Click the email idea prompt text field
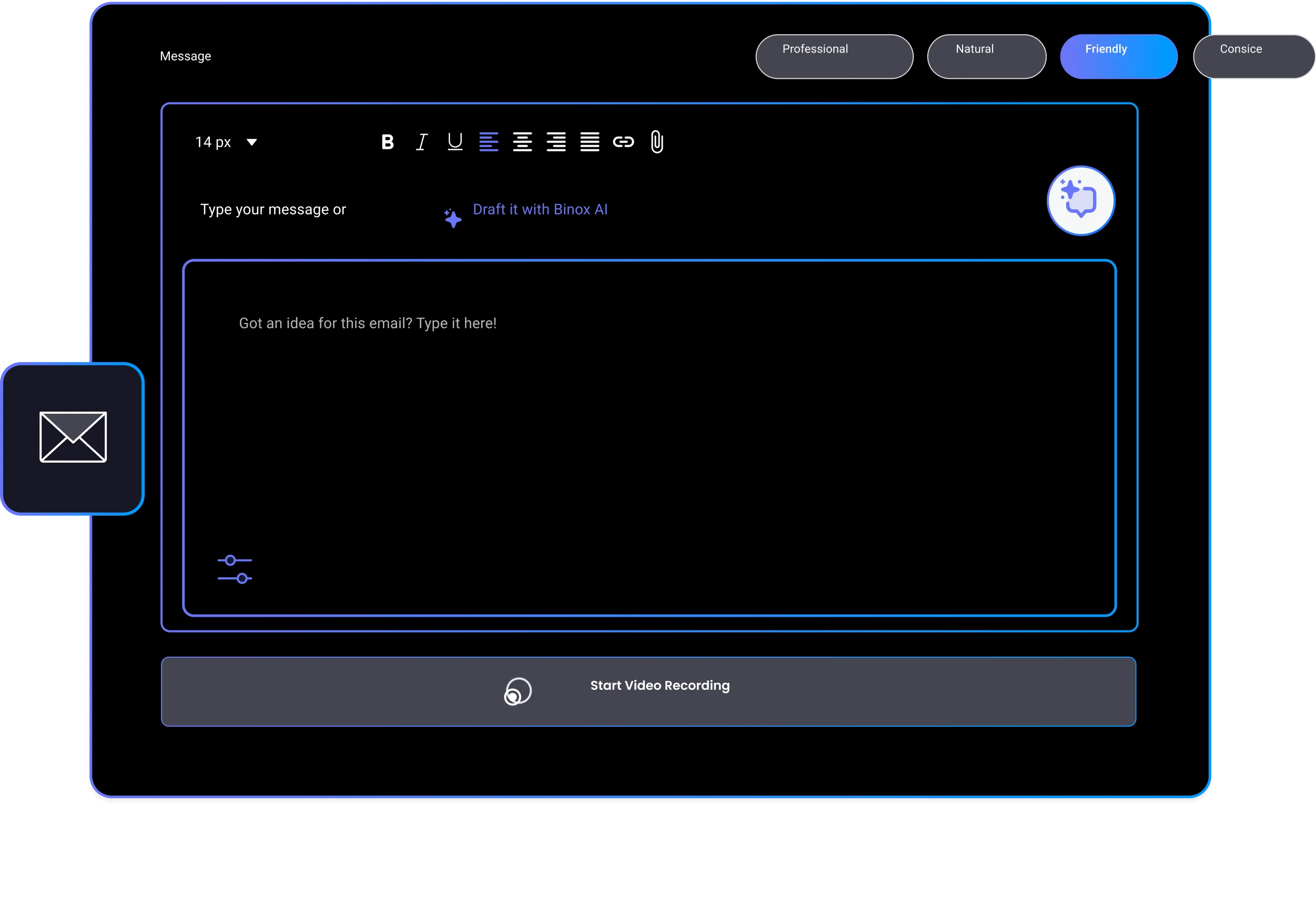The height and width of the screenshot is (897, 1316). point(649,430)
